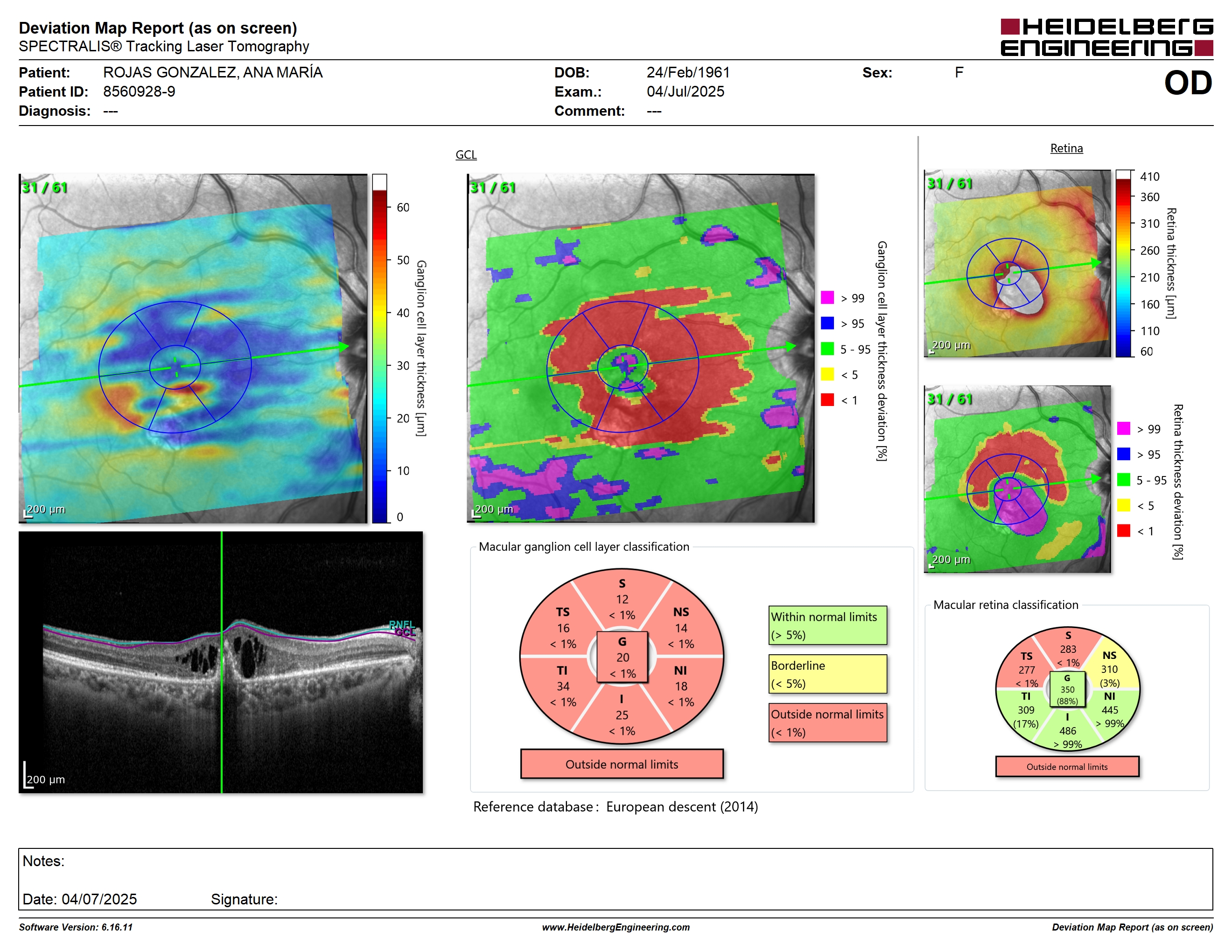The width and height of the screenshot is (1232, 952).
Task: Click the Signature field
Action: pos(244,899)
